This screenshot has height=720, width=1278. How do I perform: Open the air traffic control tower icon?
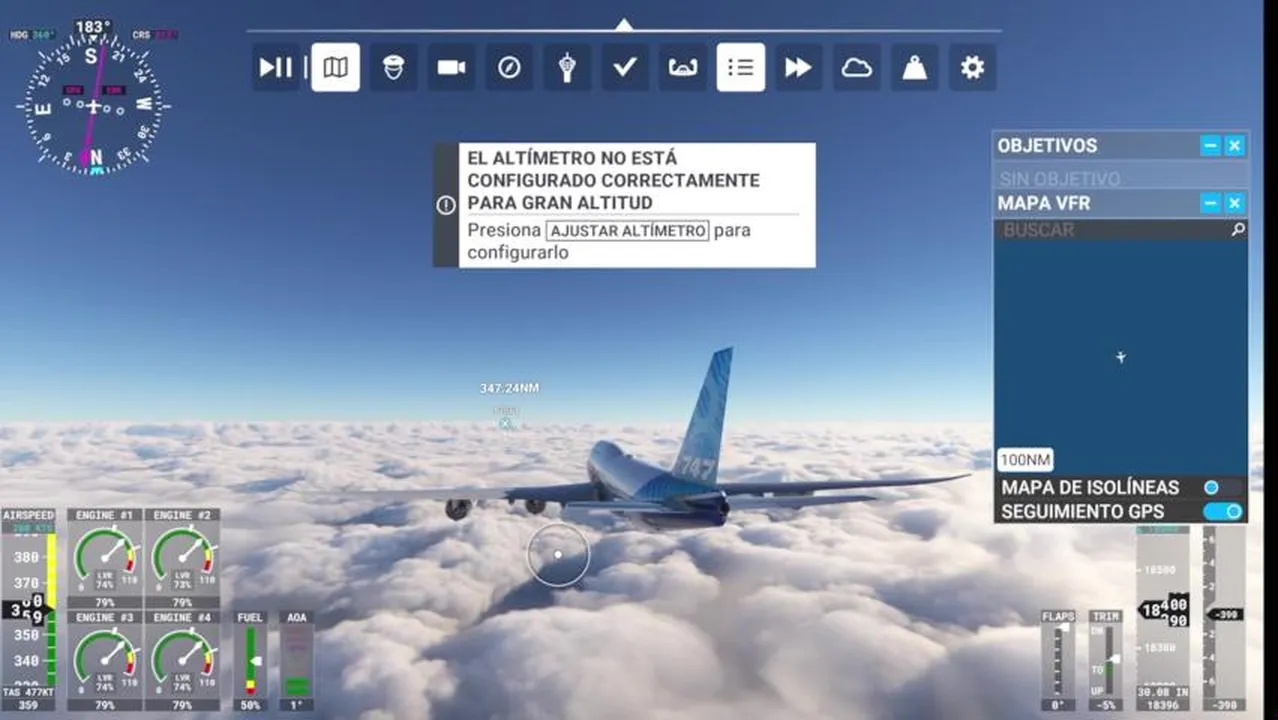tap(567, 67)
